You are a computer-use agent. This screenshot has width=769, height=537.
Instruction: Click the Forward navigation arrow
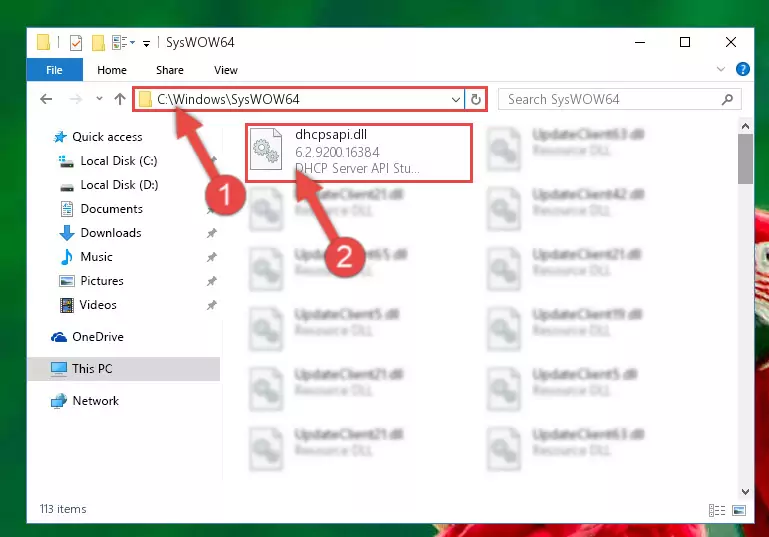(76, 99)
